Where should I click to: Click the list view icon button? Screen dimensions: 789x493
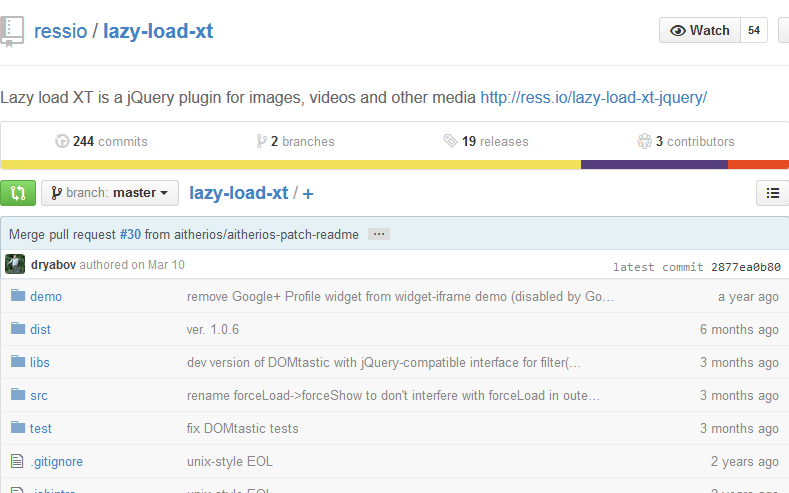pos(773,193)
